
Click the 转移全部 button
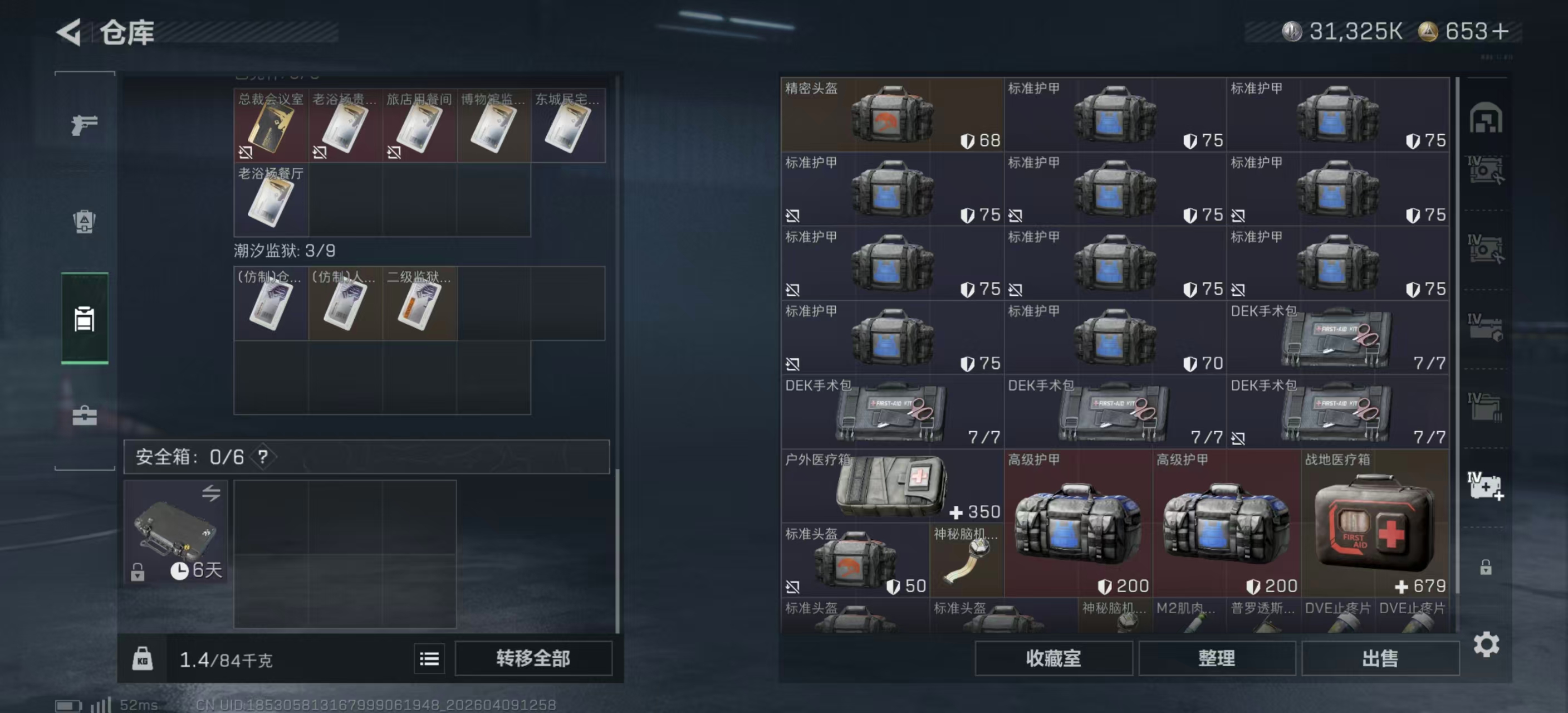[533, 658]
